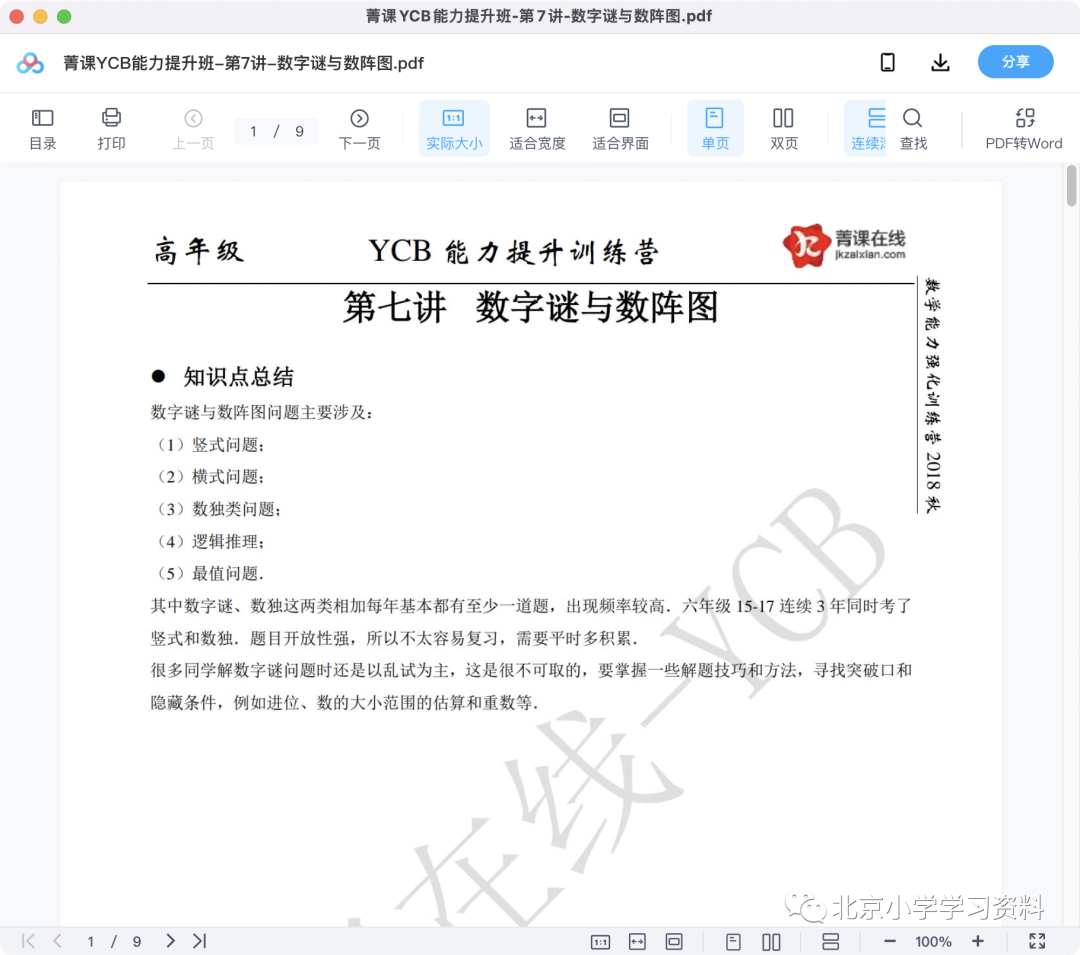
Task: Click the 高年级 header text
Action: pyautogui.click(x=198, y=251)
